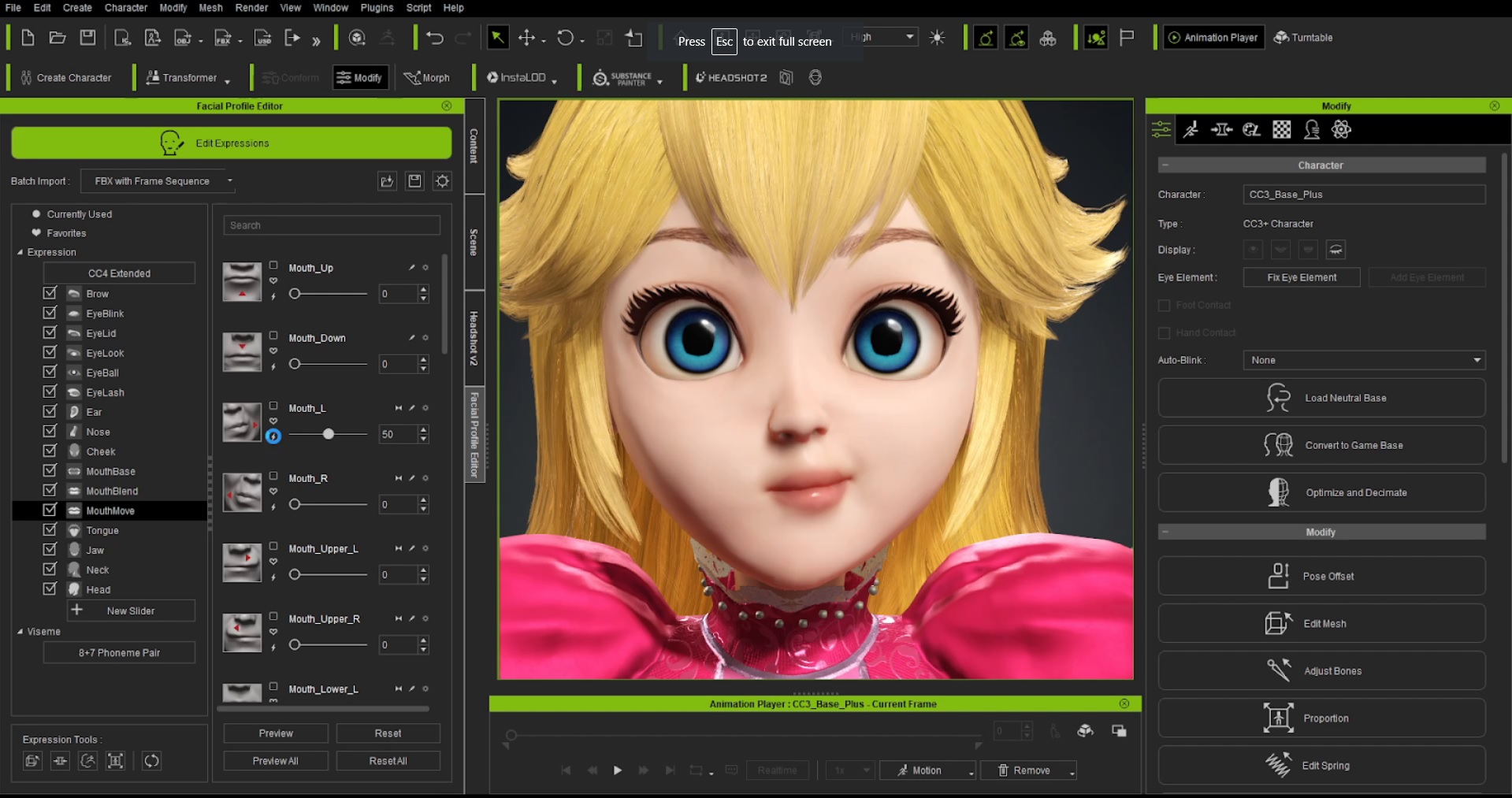Screen dimensions: 1512x798
Task: Open Facial Profile settings gear icon
Action: tap(443, 181)
